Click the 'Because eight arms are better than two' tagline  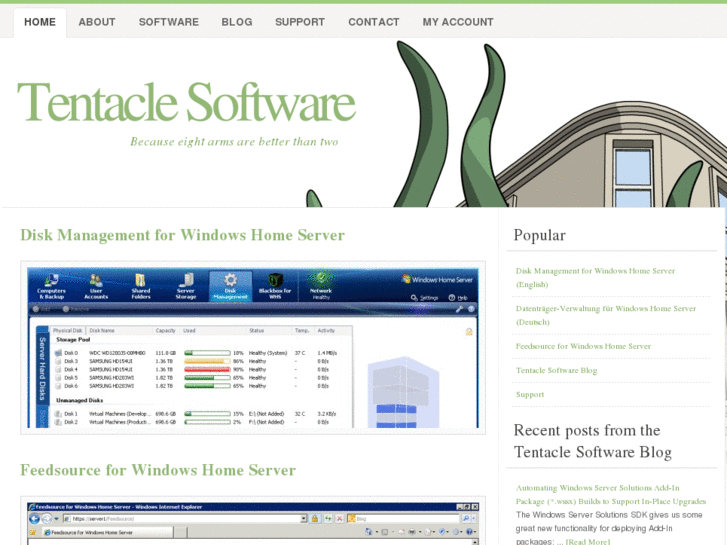(x=234, y=141)
